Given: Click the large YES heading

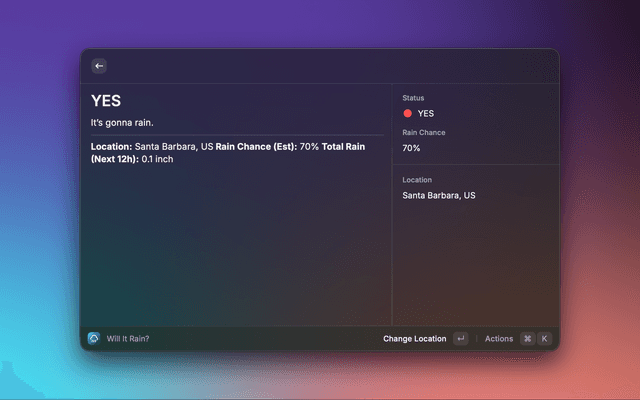Looking at the screenshot, I should pos(106,101).
